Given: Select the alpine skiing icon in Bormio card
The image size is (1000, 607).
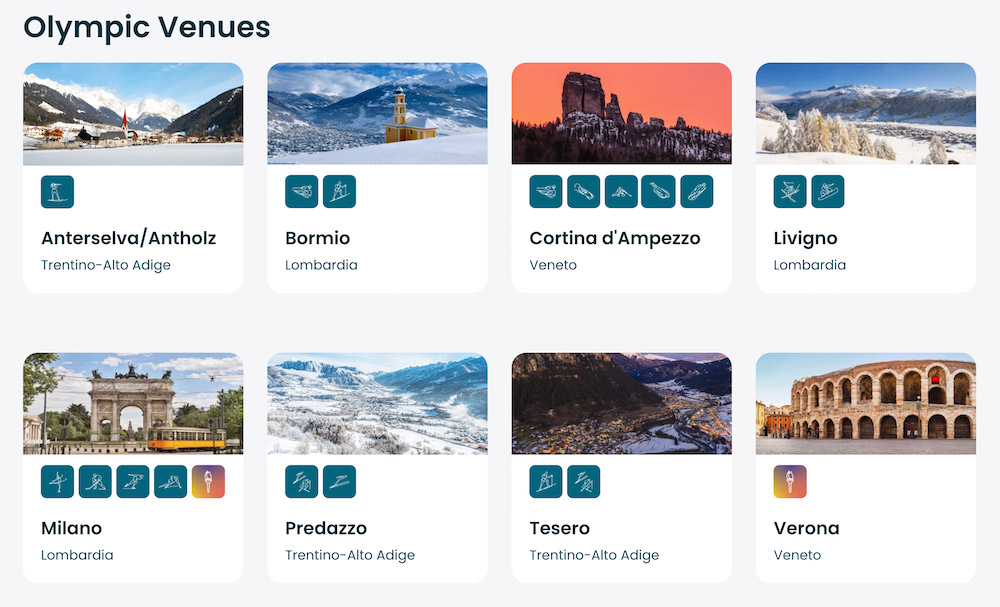Looking at the screenshot, I should (x=301, y=192).
